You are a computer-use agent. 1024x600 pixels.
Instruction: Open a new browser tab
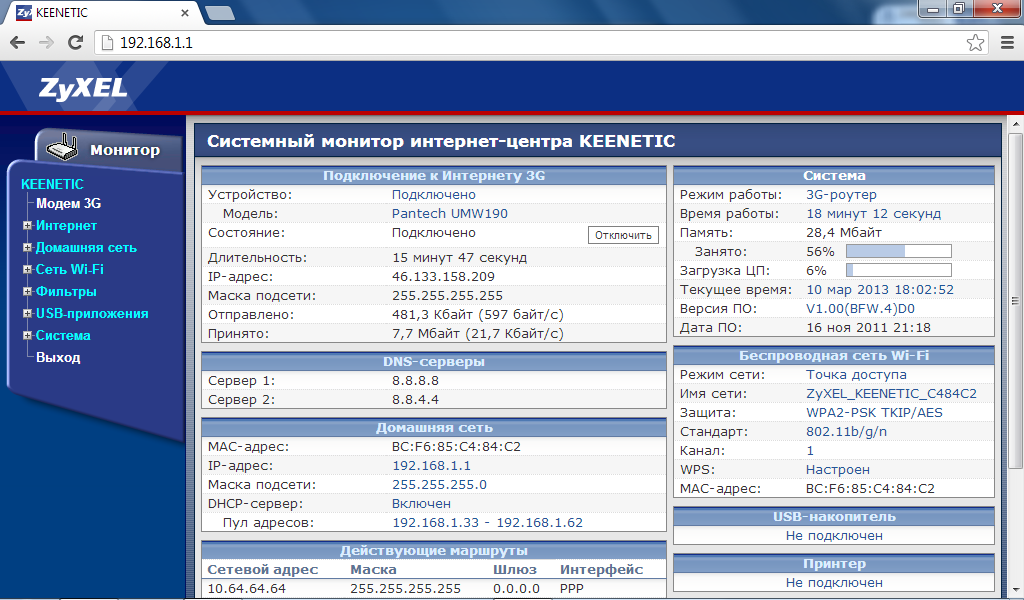[x=219, y=12]
